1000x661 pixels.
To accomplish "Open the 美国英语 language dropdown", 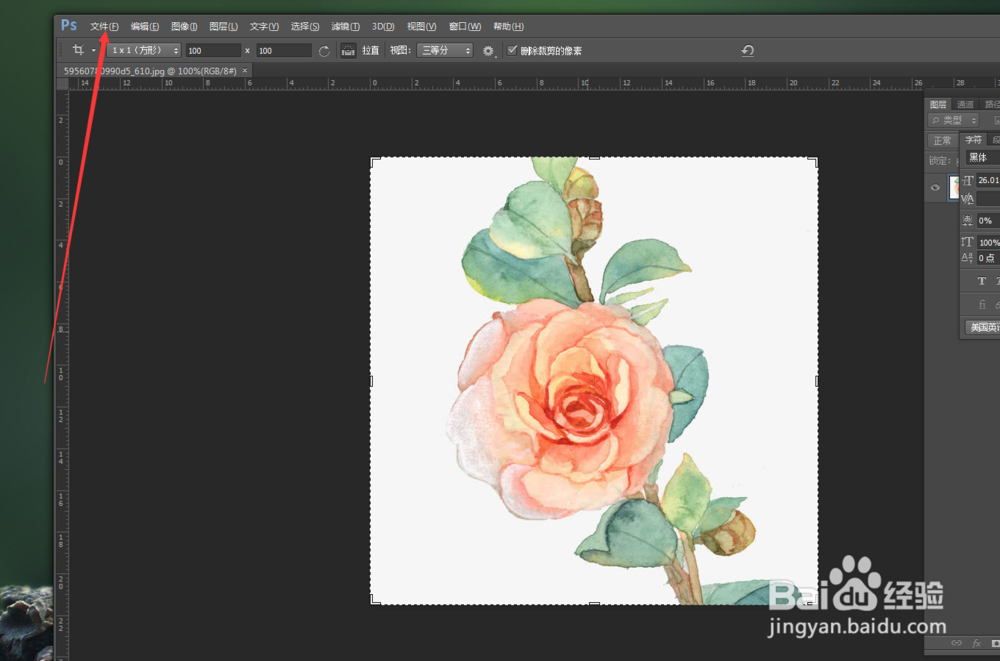I will 983,327.
